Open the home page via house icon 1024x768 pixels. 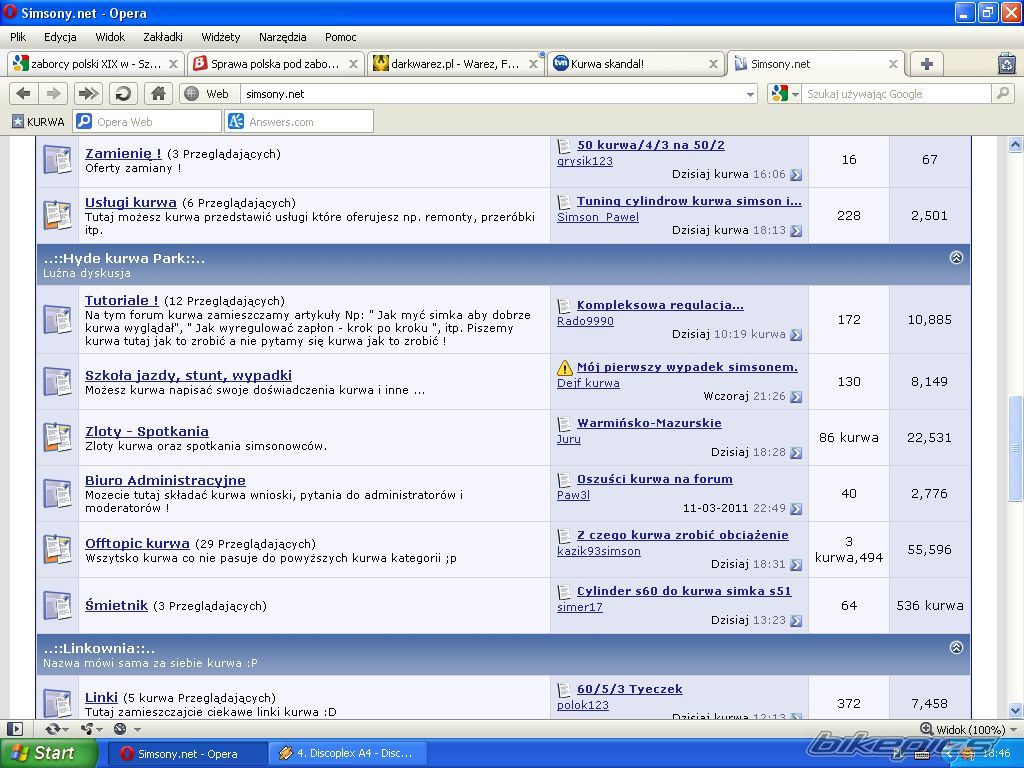[158, 93]
